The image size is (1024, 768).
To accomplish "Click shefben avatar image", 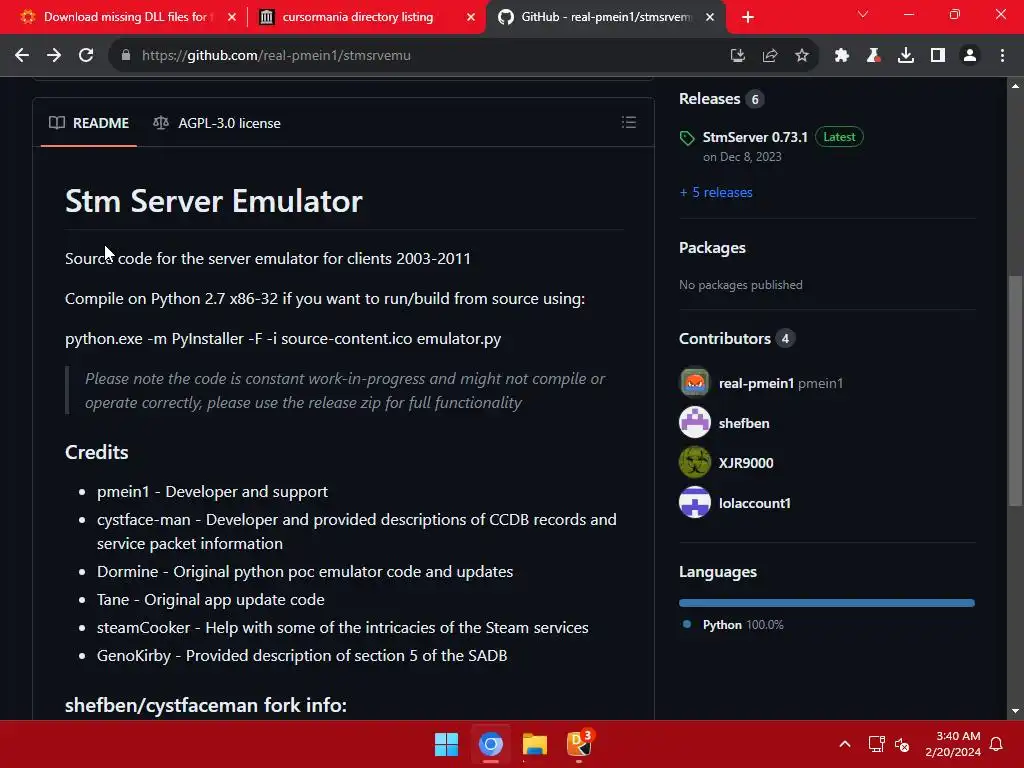I will pyautogui.click(x=695, y=423).
